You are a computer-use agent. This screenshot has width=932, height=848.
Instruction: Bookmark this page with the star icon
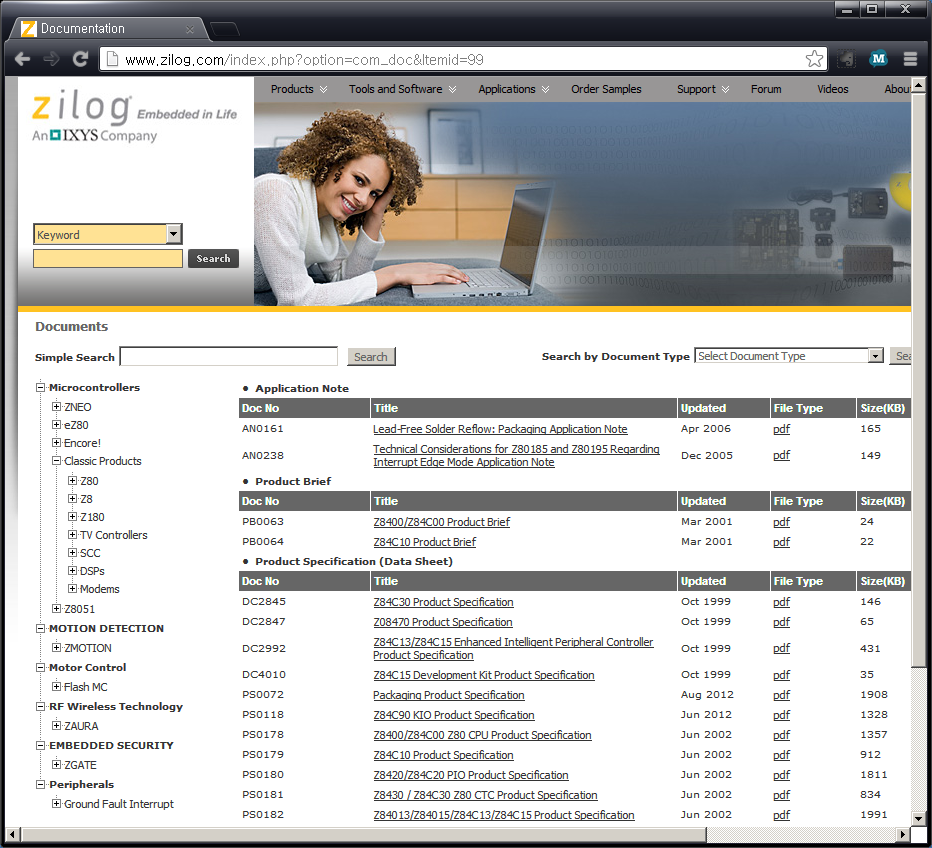click(x=814, y=59)
